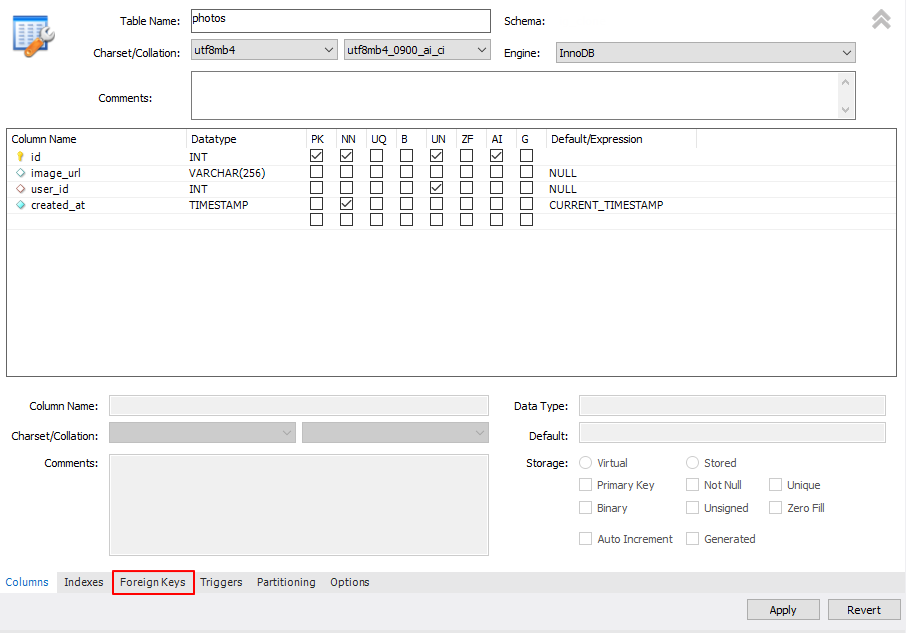Uncheck PK checkbox for id column
The height and width of the screenshot is (633, 906).
tap(316, 156)
